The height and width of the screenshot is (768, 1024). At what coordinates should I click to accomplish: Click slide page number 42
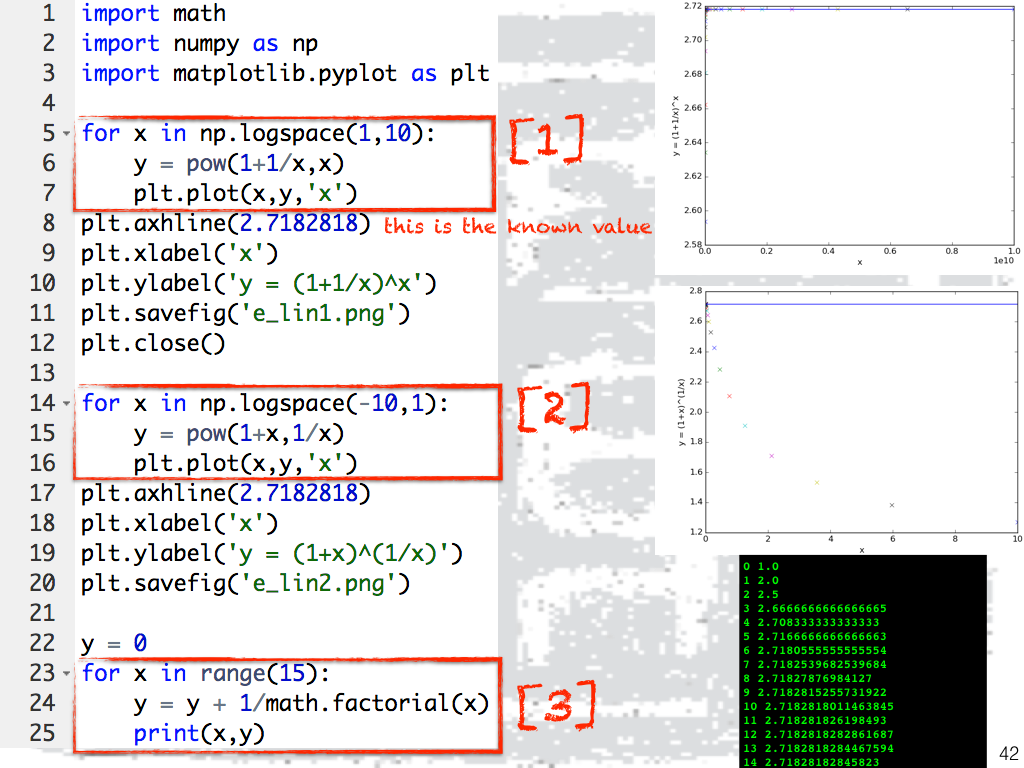pos(1008,753)
